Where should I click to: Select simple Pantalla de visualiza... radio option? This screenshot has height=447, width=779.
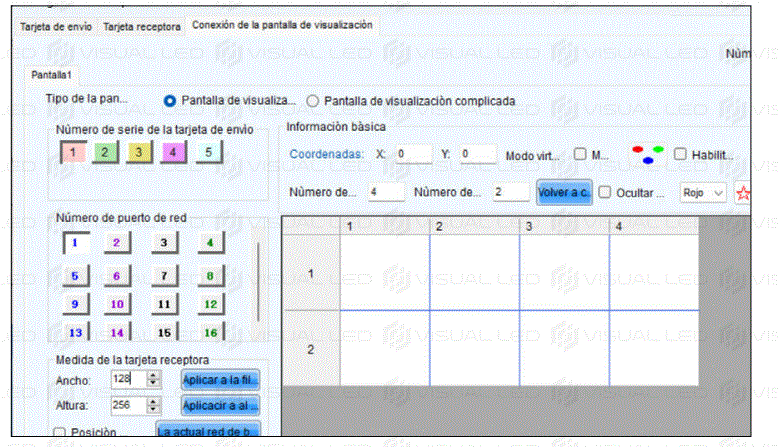(170, 101)
